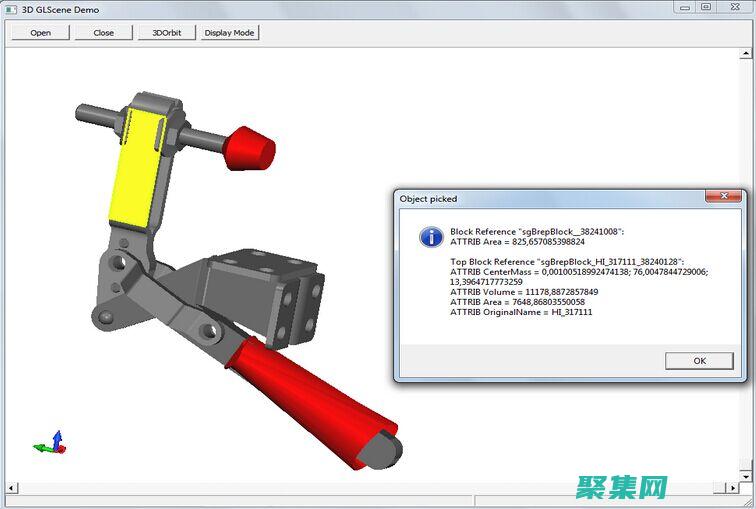The image size is (756, 509).
Task: Confirm the dialog with OK
Action: [x=699, y=361]
